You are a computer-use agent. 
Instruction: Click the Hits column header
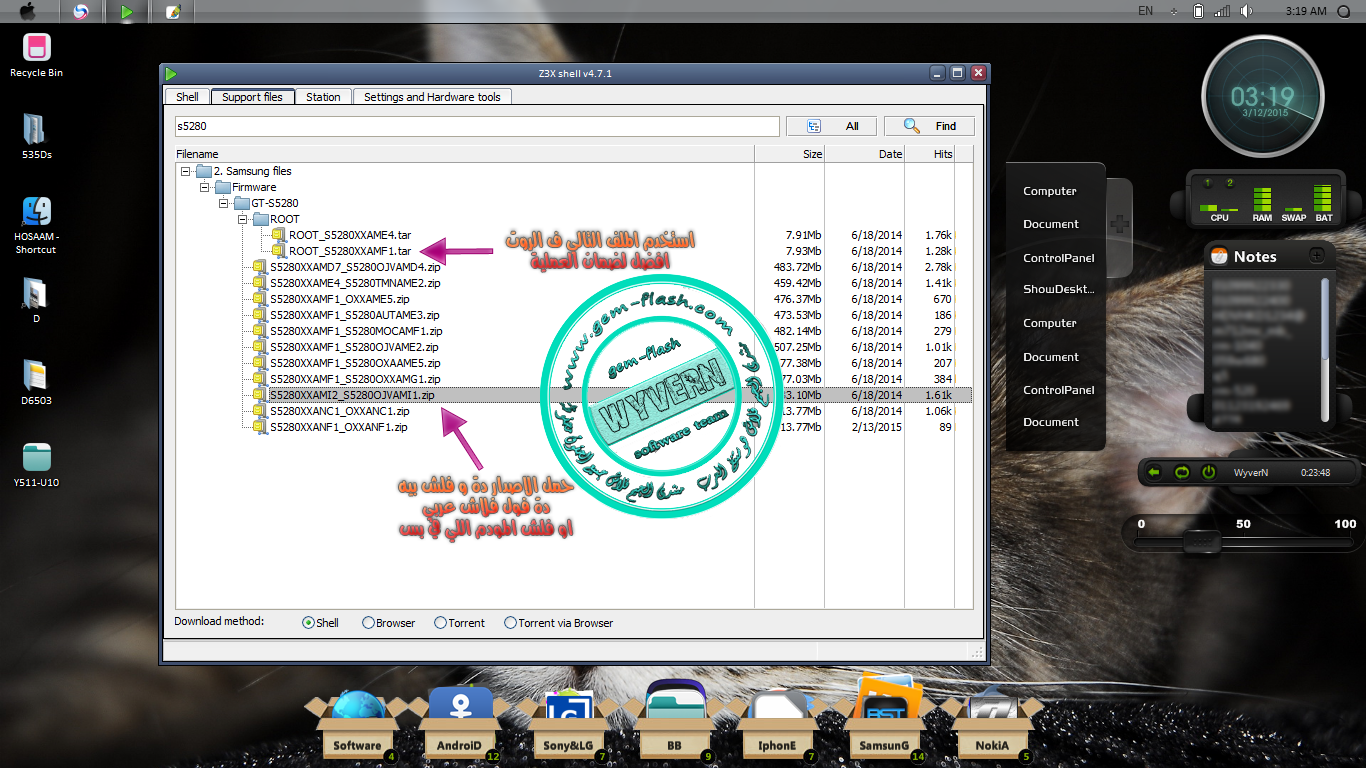pos(930,154)
